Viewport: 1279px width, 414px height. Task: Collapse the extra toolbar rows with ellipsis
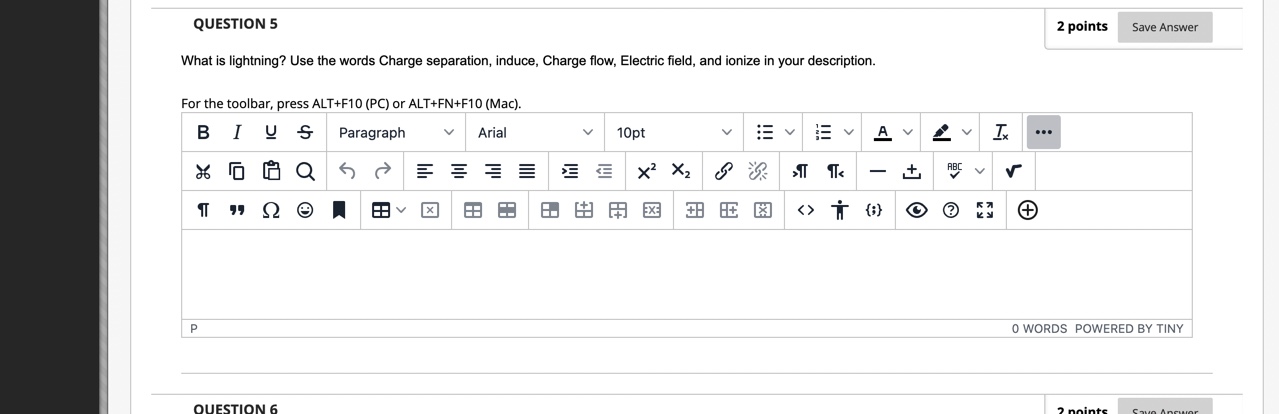pos(1043,132)
